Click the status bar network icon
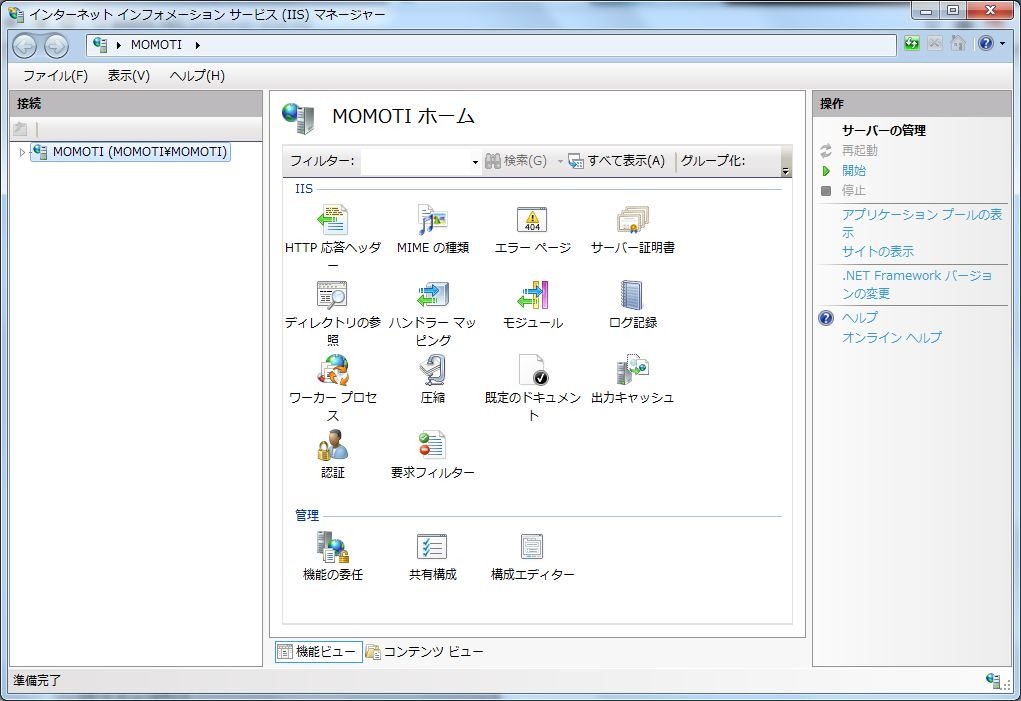1021x701 pixels. [x=994, y=681]
